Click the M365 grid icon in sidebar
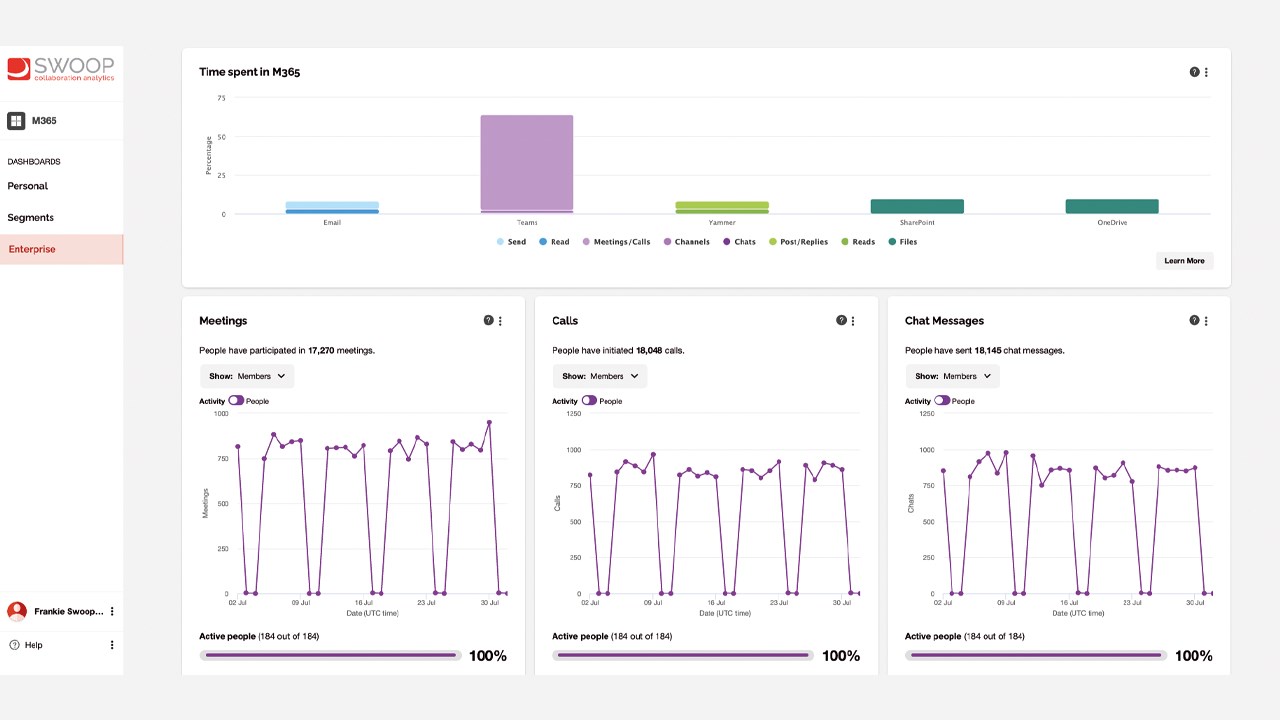1280x720 pixels. click(x=16, y=121)
